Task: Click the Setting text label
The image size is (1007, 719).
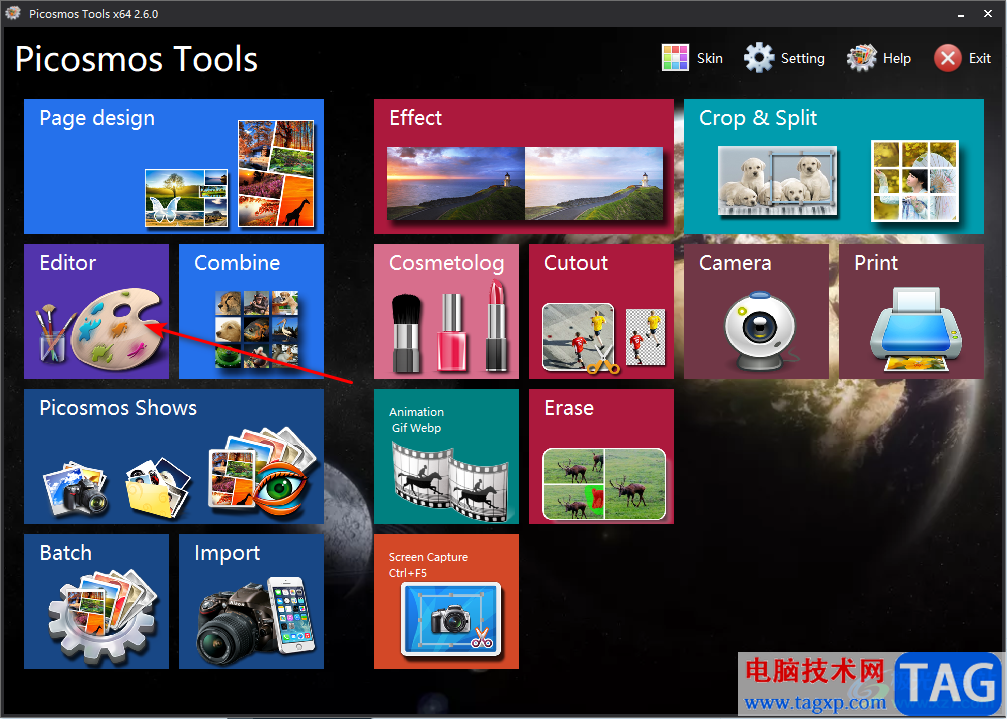Action: coord(802,58)
